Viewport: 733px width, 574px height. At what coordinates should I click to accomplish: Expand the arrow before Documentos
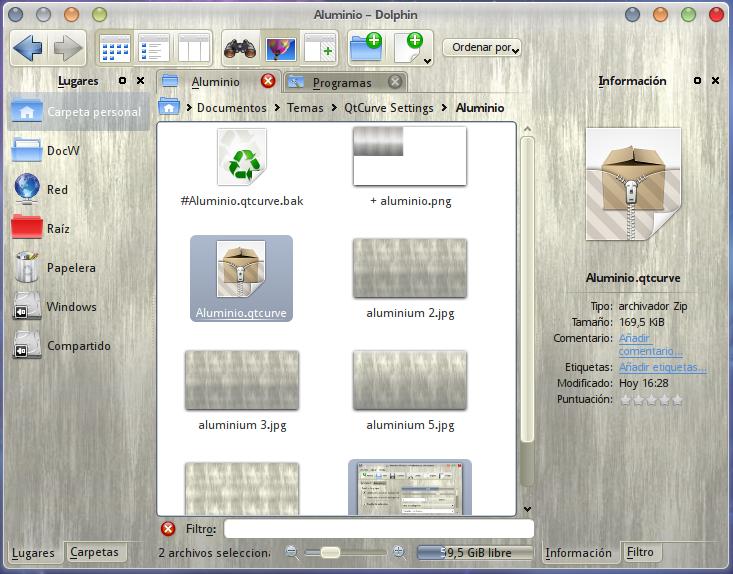click(x=189, y=108)
